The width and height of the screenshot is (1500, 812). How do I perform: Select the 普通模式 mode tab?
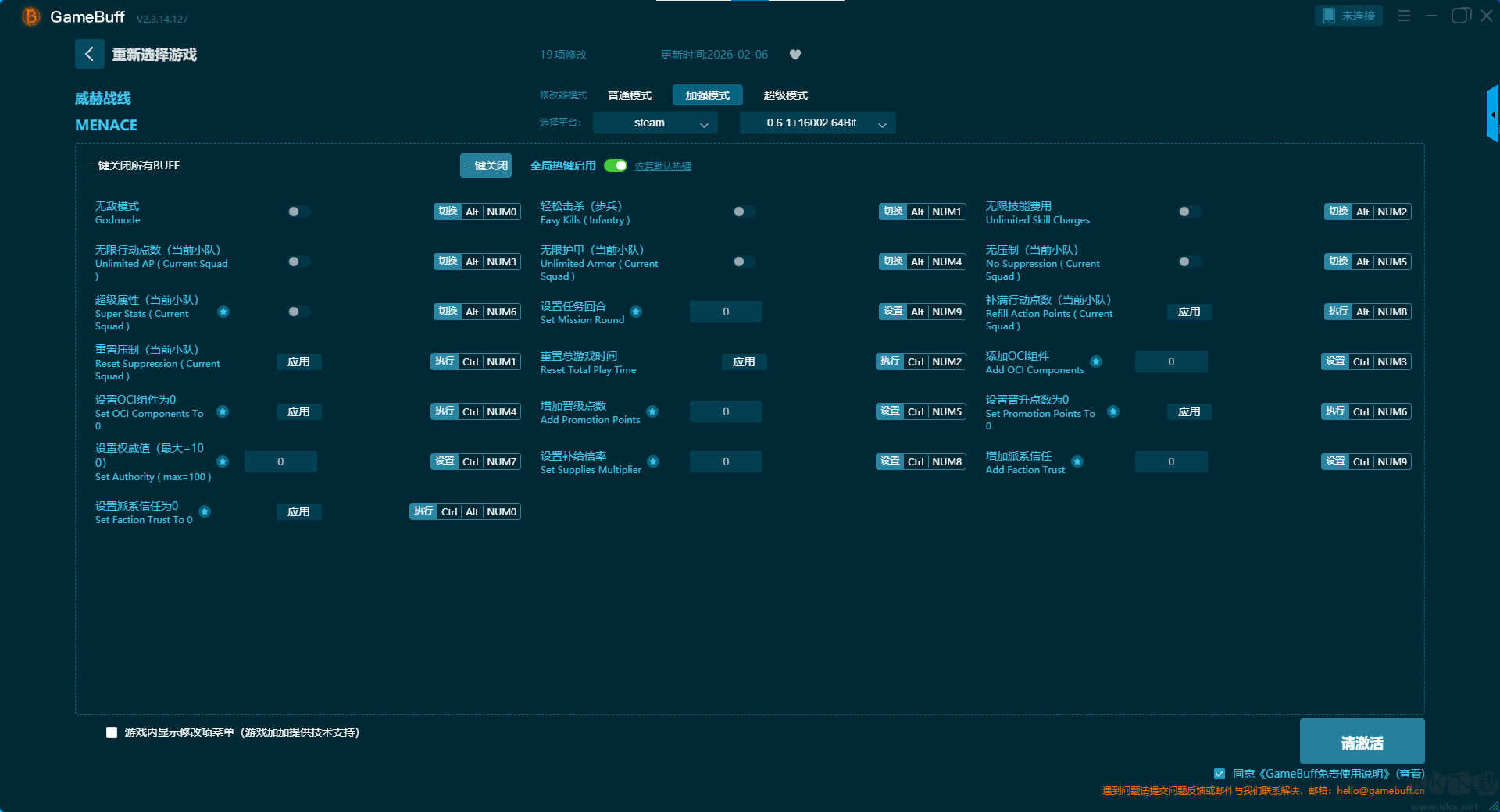pos(630,95)
